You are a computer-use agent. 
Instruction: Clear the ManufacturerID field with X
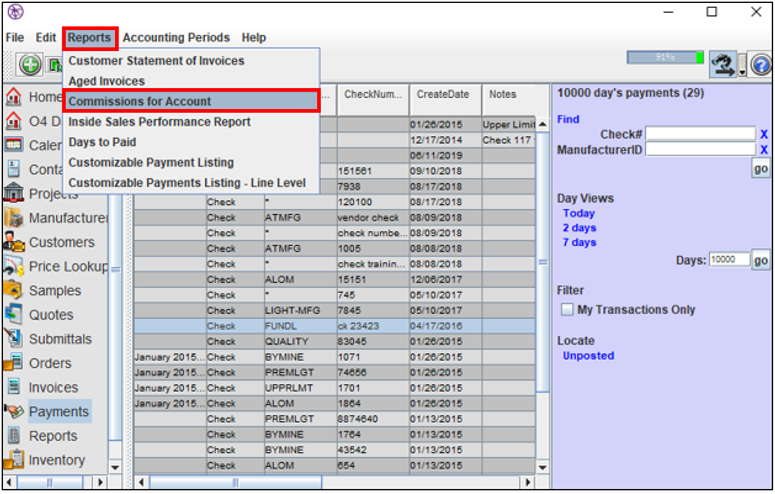tap(764, 150)
